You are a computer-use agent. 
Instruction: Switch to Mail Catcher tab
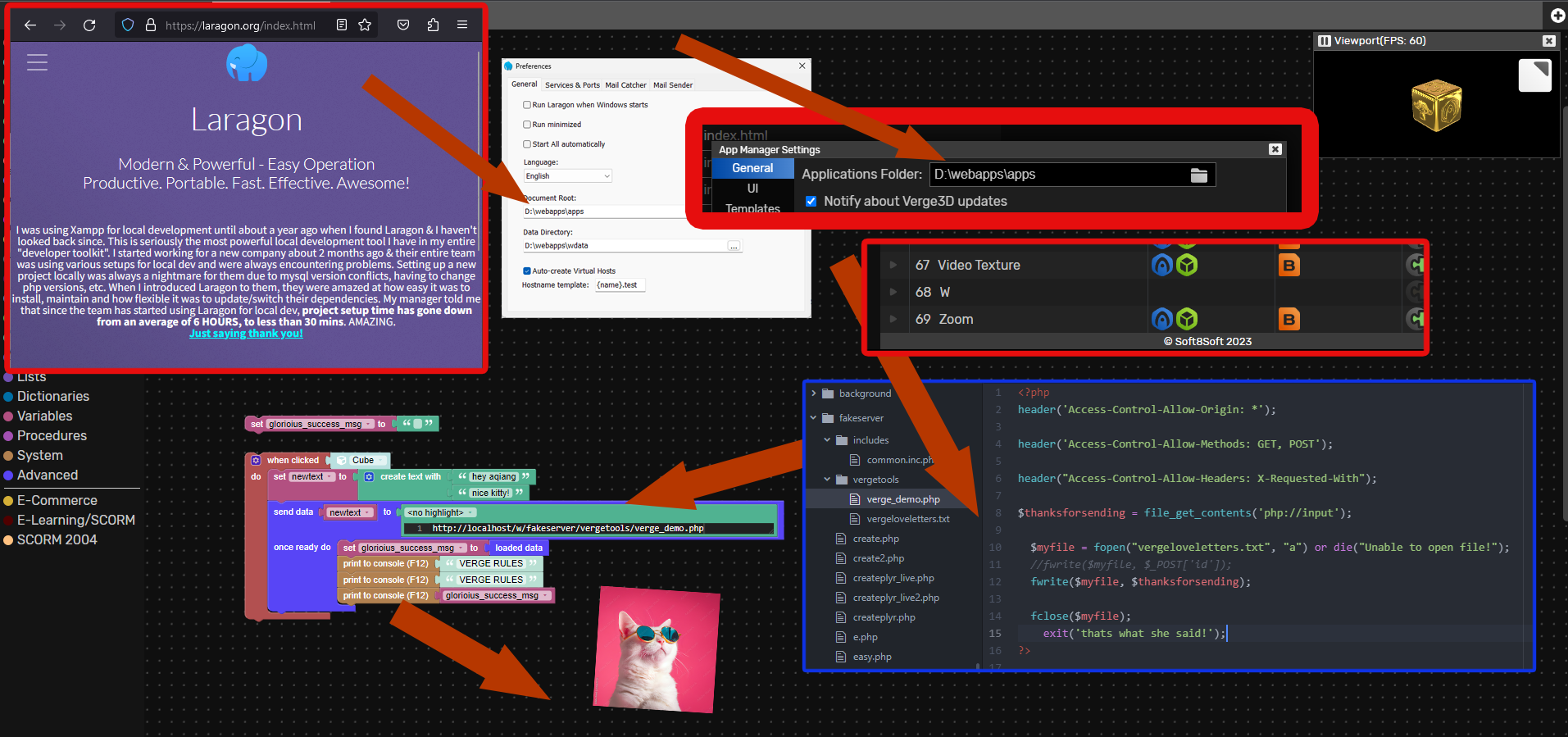point(626,85)
